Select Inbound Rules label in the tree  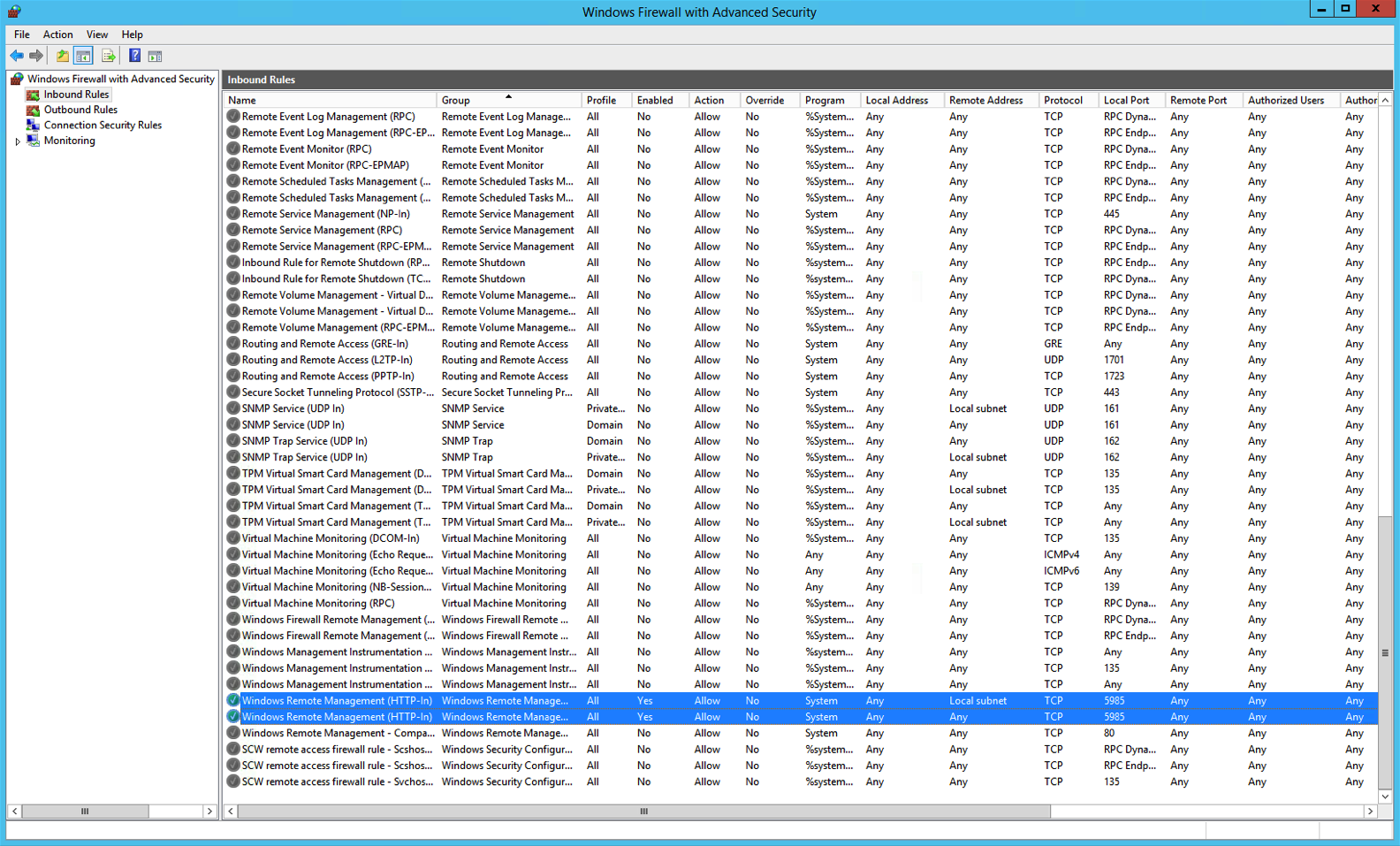click(x=77, y=95)
